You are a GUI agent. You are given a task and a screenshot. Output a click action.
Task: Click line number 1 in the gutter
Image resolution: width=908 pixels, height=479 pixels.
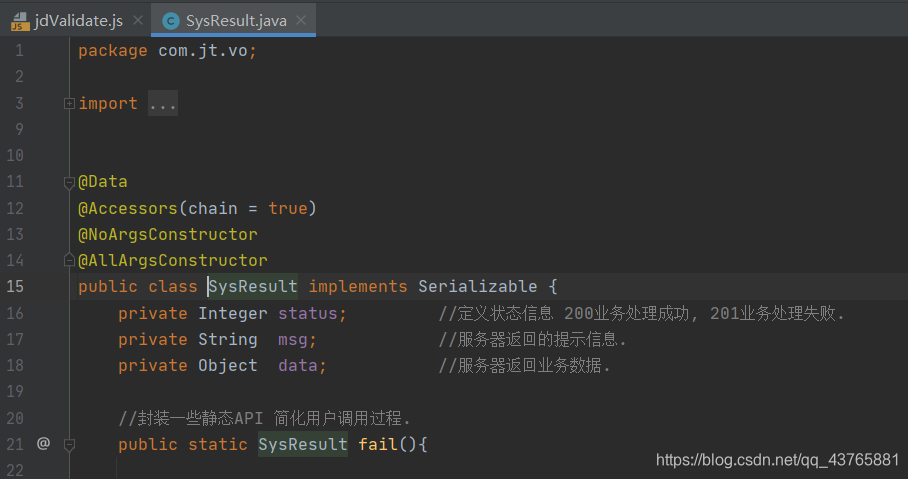click(19, 51)
